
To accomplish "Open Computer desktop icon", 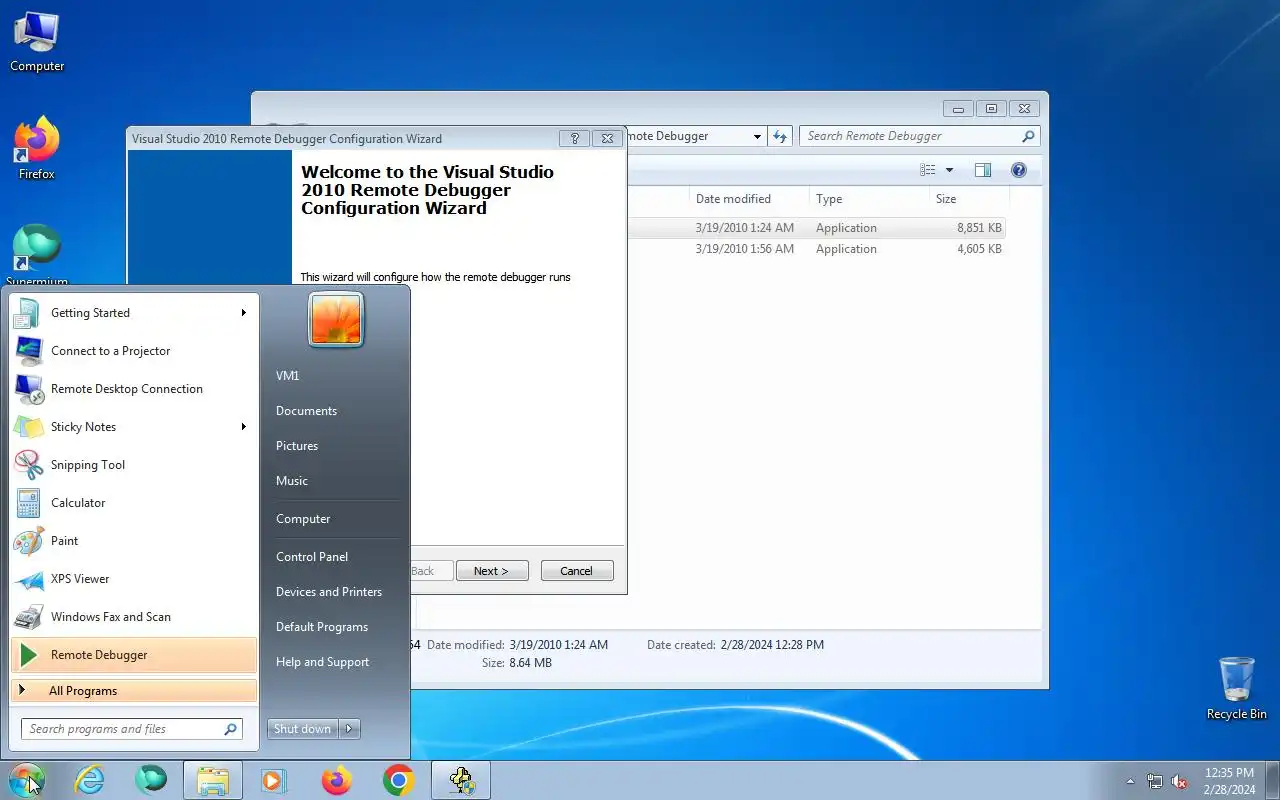I will 37,42.
